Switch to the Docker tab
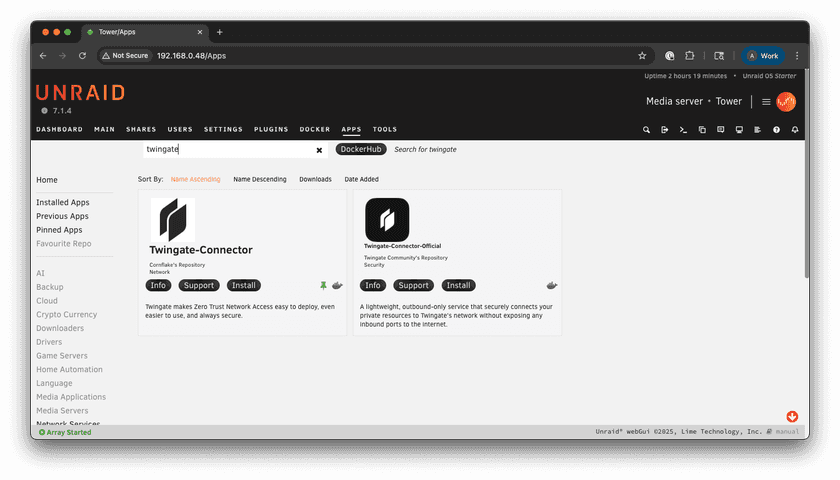 315,130
